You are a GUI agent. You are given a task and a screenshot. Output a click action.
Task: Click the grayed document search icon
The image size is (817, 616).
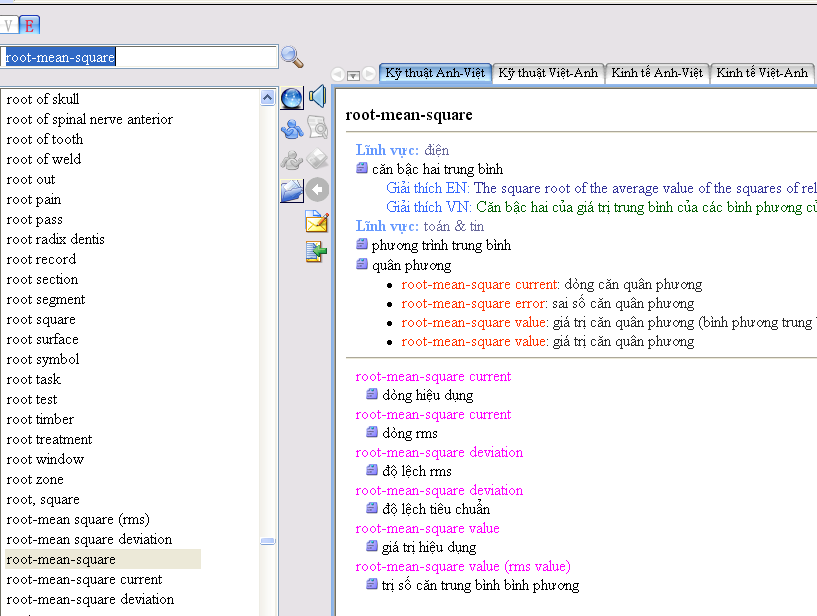(317, 127)
